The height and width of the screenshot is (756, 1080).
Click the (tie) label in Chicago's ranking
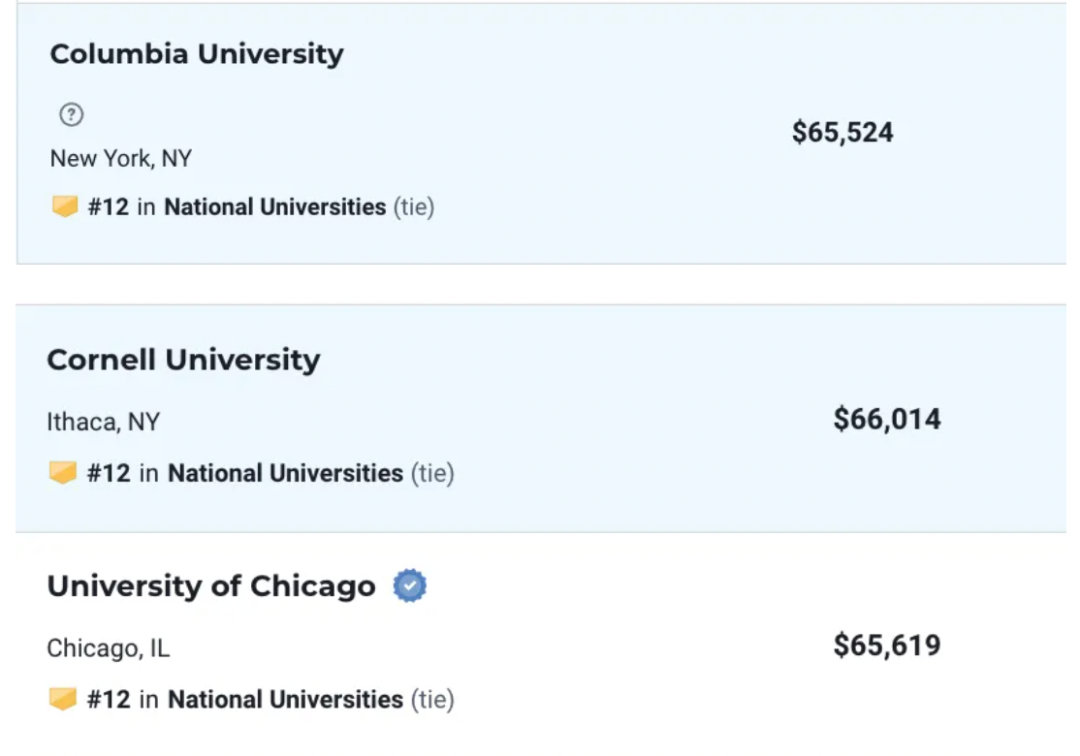pos(433,699)
